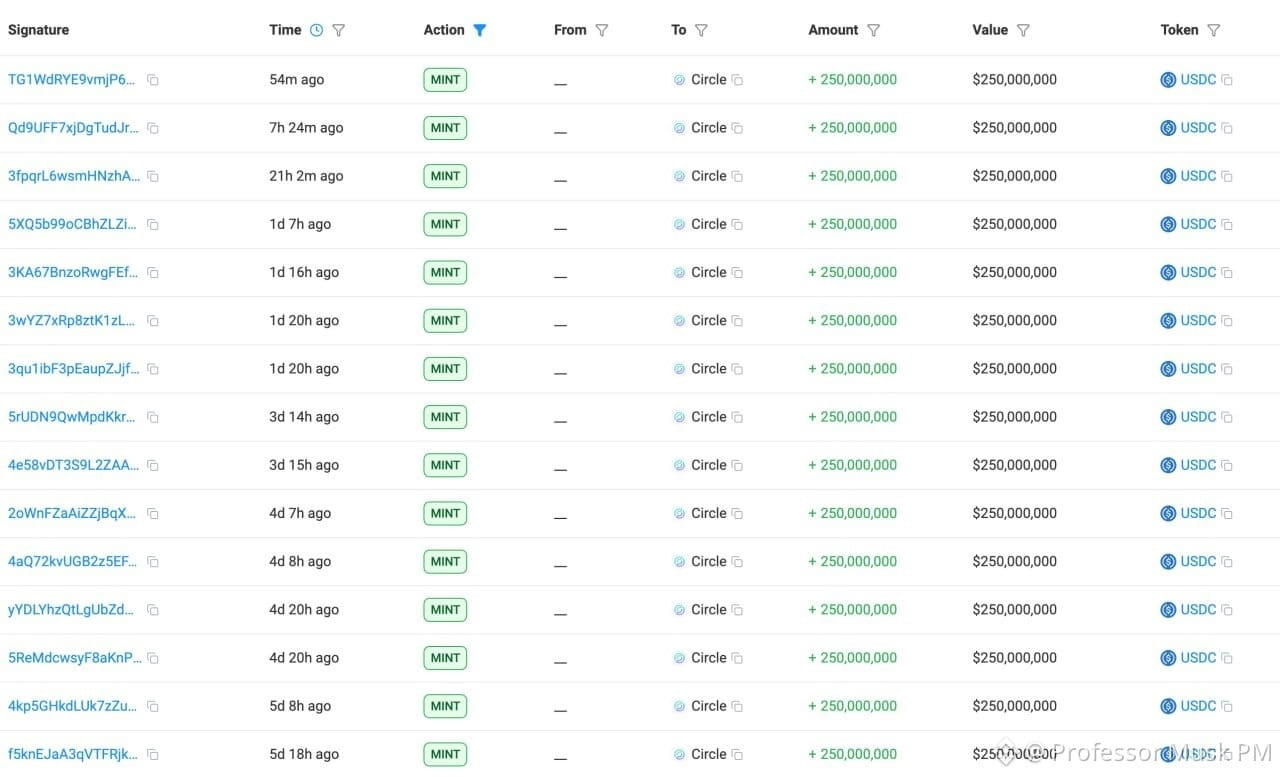1280x777 pixels.
Task: Copy signature 3KA67BnzoRwgFEf...
Action: 153,273
